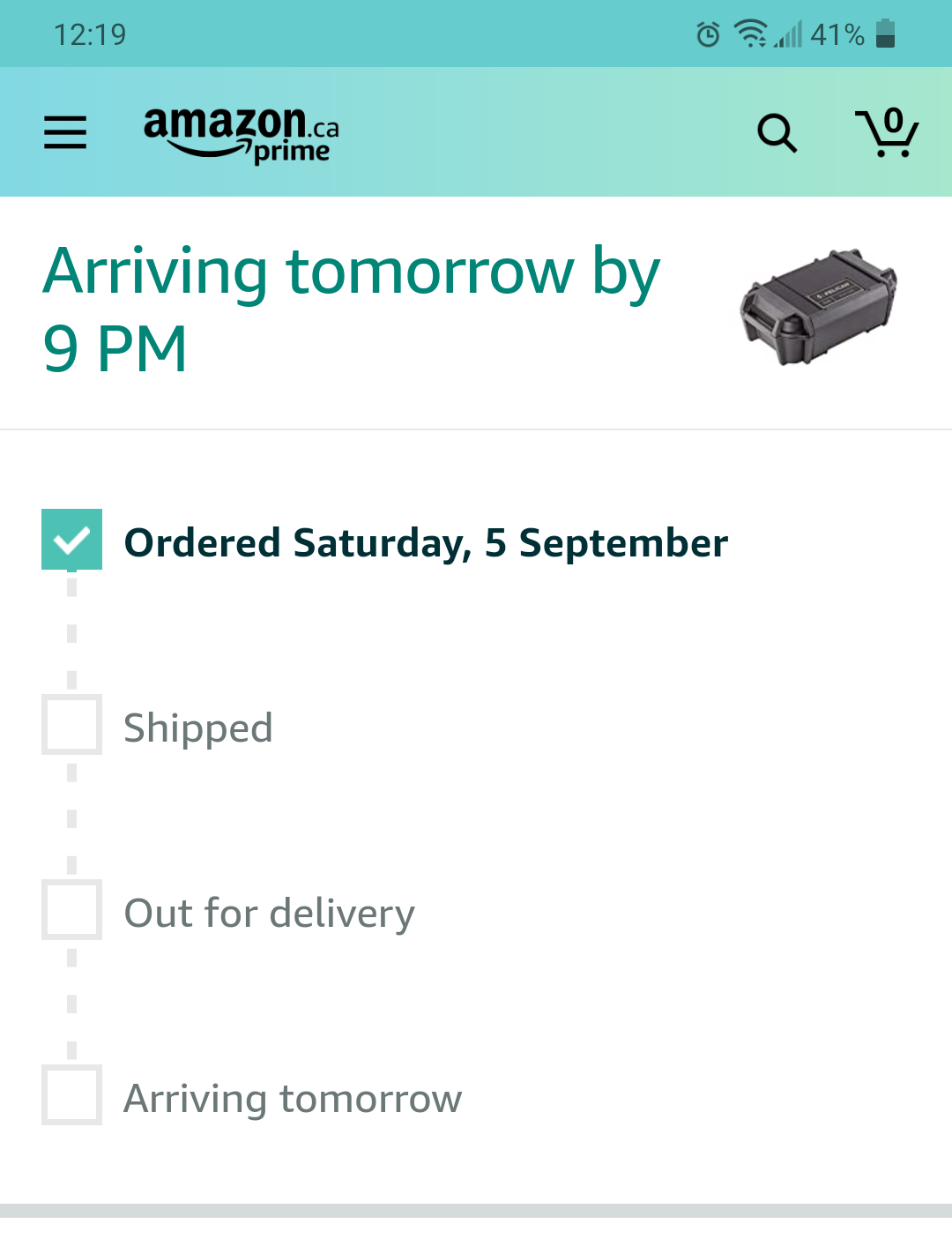Viewport: 952px width, 1254px height.
Task: Tap the 41% battery percentage text
Action: click(x=837, y=34)
